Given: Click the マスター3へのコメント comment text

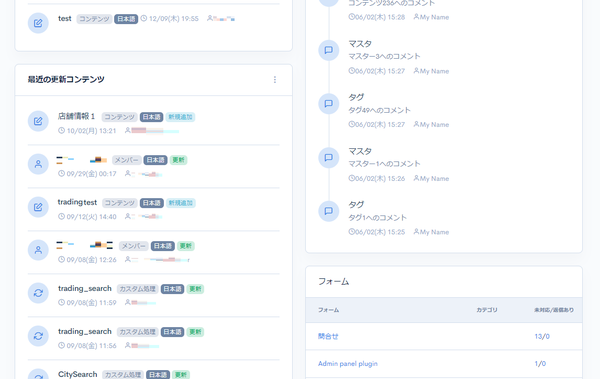Looking at the screenshot, I should click(x=384, y=56).
